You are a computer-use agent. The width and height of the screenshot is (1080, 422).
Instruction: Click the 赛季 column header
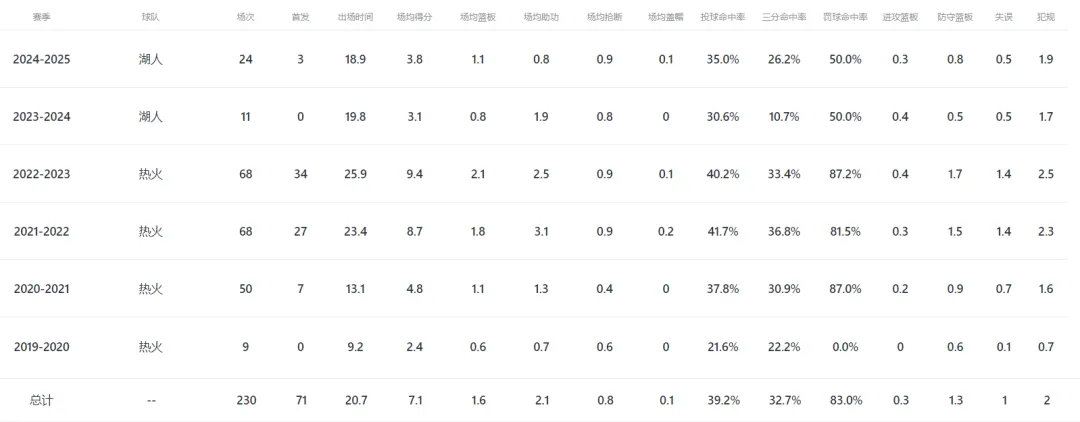(x=41, y=17)
